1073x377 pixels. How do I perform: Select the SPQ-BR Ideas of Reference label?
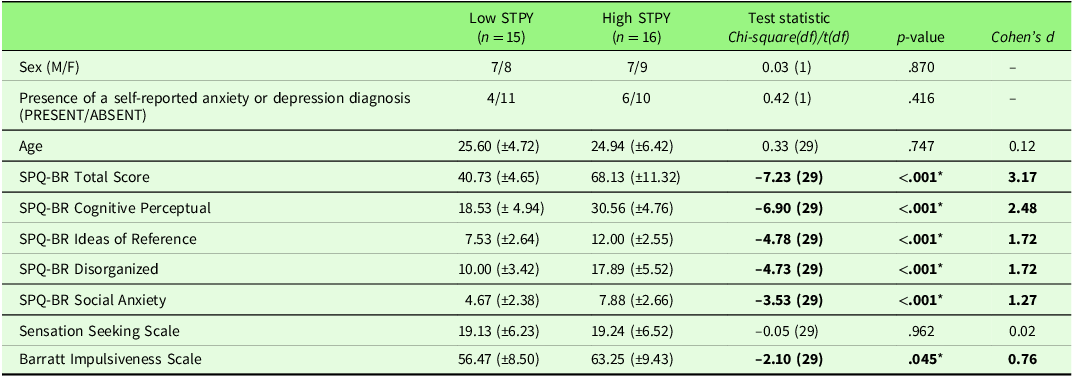click(88, 239)
